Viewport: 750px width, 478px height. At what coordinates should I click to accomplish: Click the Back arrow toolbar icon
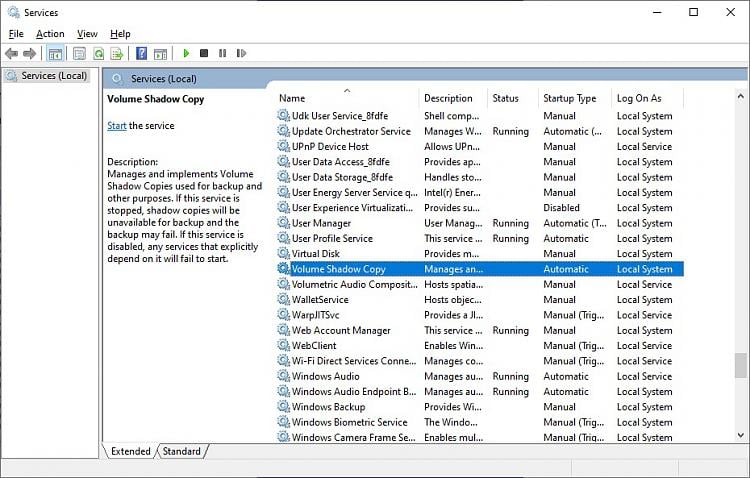coord(11,54)
